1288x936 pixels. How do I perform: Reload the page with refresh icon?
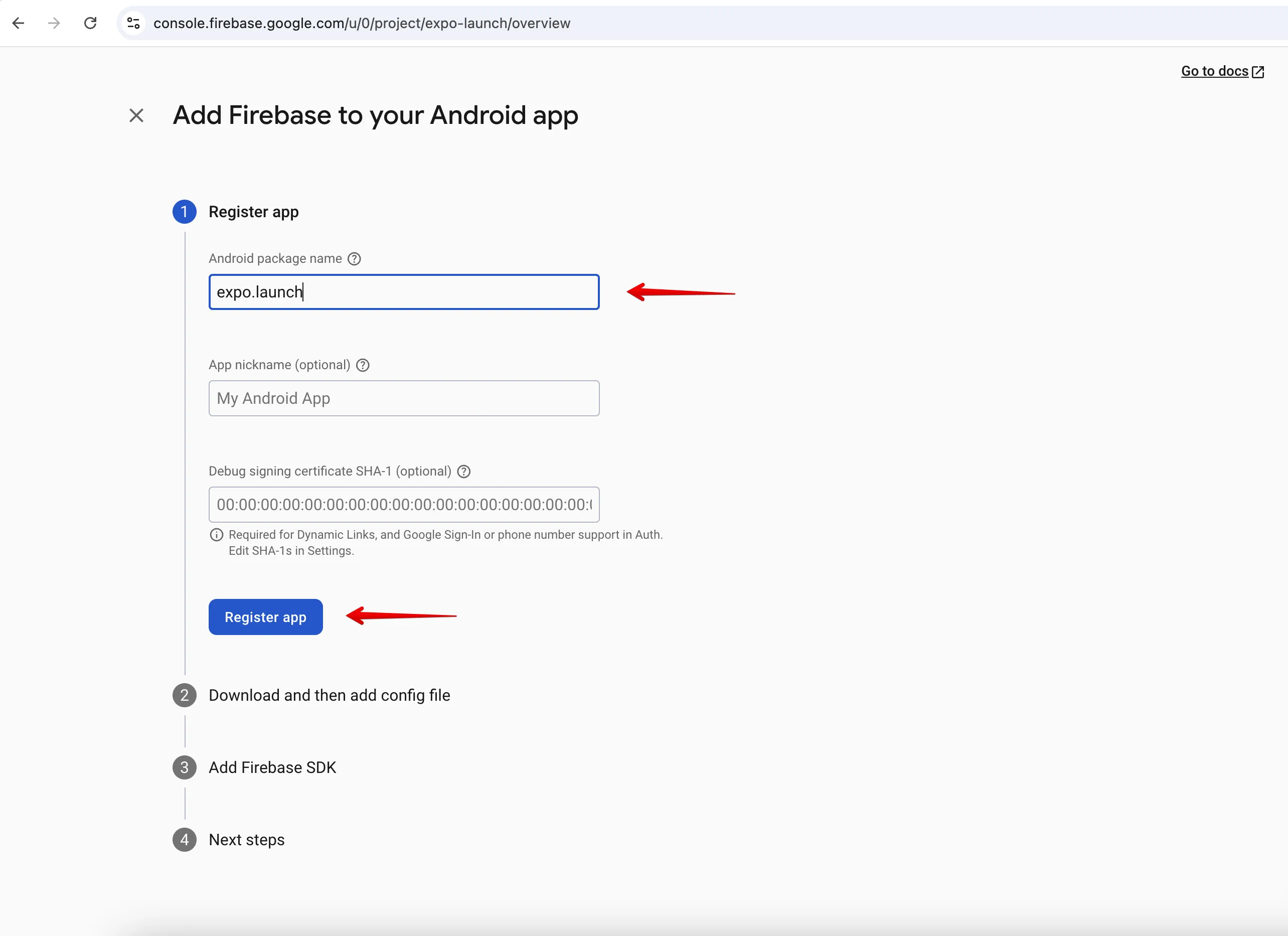click(90, 23)
